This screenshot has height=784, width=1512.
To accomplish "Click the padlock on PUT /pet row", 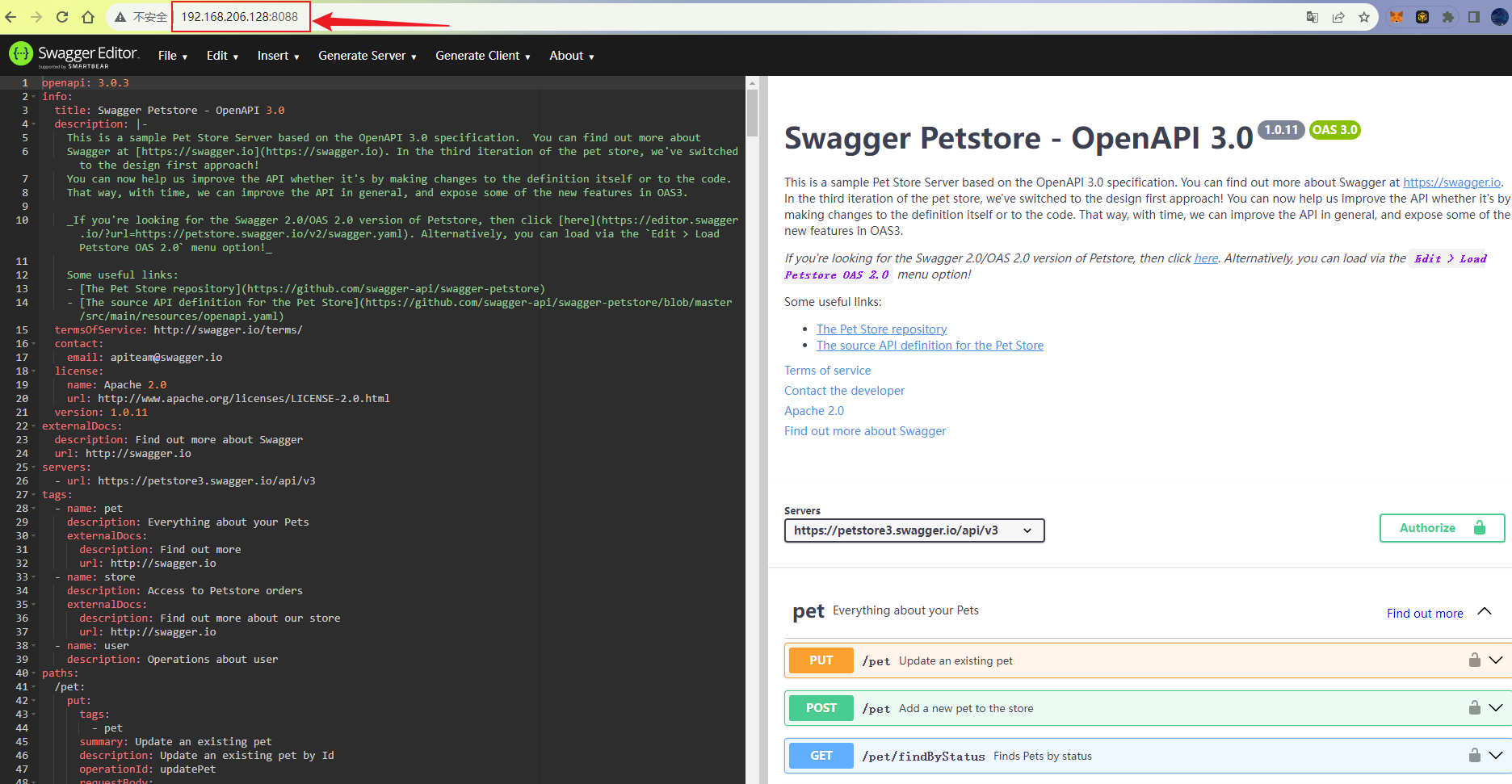I will pos(1474,660).
